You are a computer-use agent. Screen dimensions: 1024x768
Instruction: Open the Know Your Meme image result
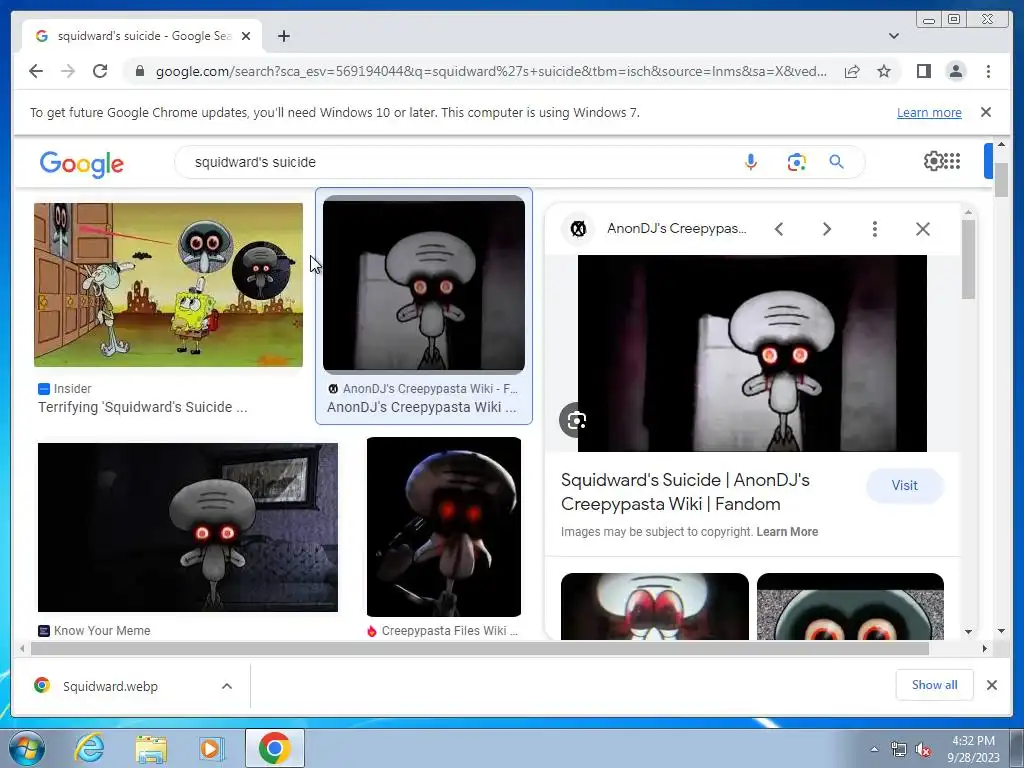click(188, 527)
